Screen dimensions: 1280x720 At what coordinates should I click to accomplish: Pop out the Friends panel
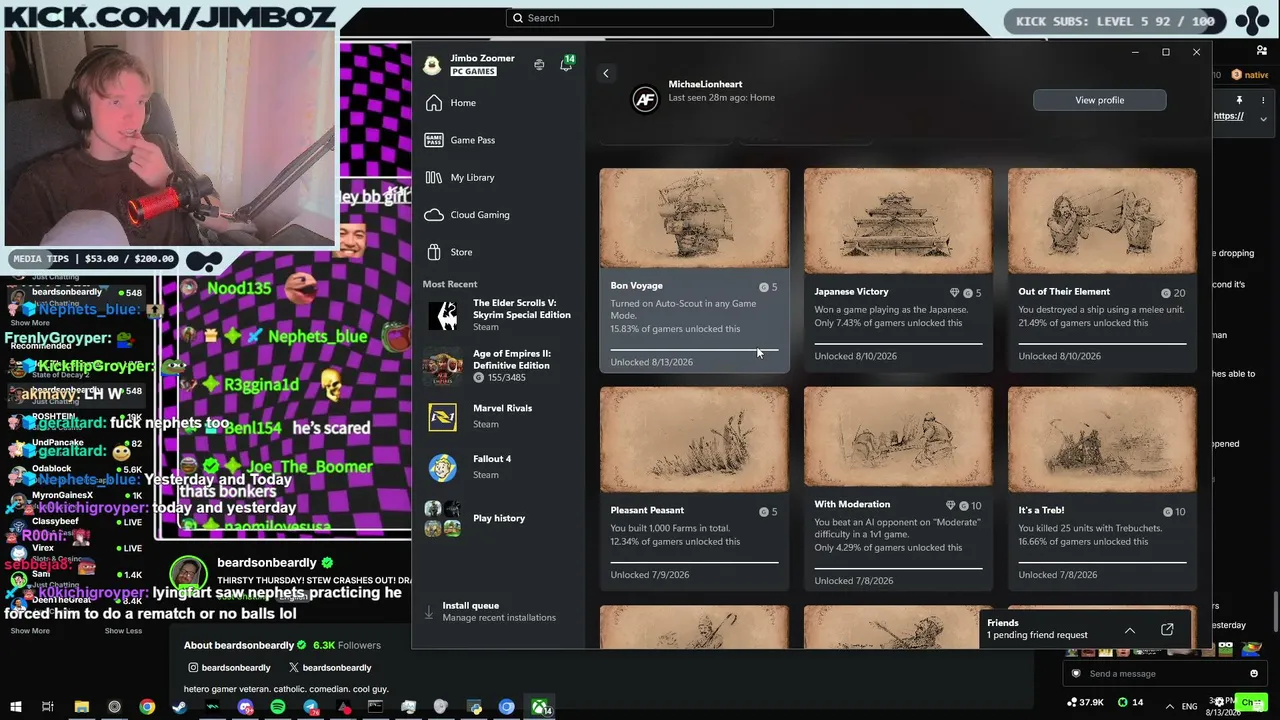(x=1167, y=630)
